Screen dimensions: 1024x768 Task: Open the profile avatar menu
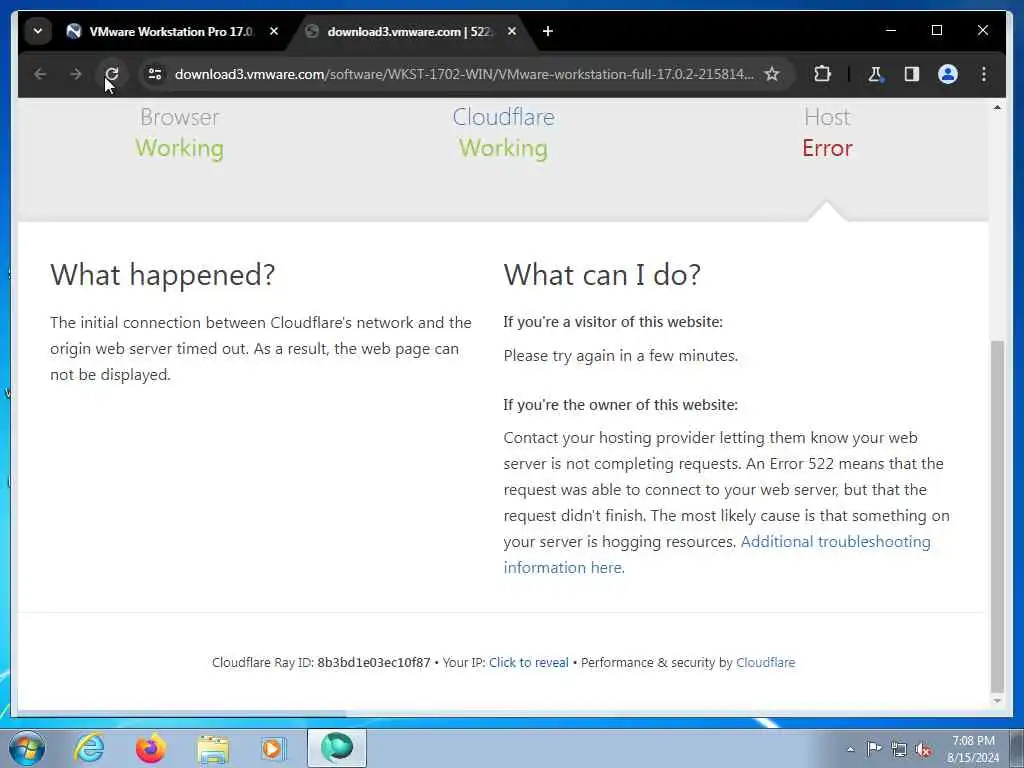[948, 74]
